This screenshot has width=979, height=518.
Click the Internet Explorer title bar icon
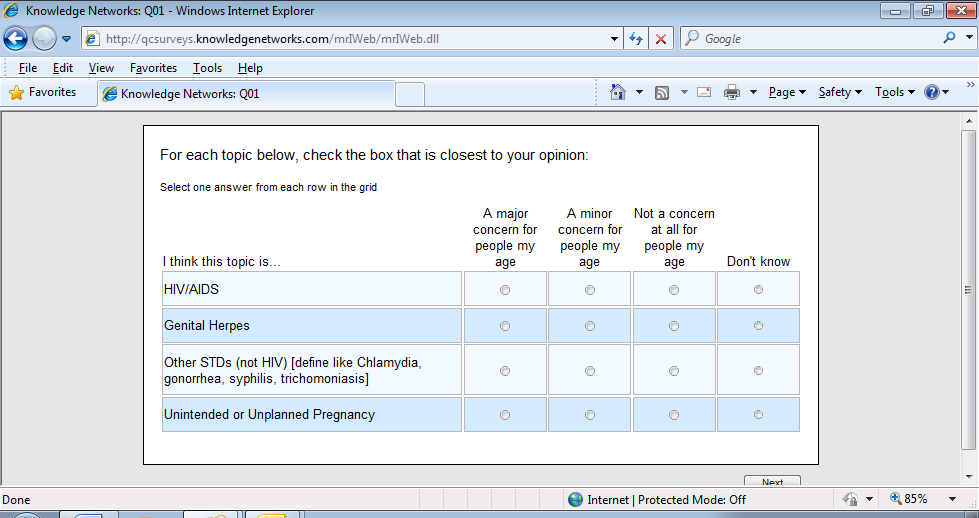11,11
